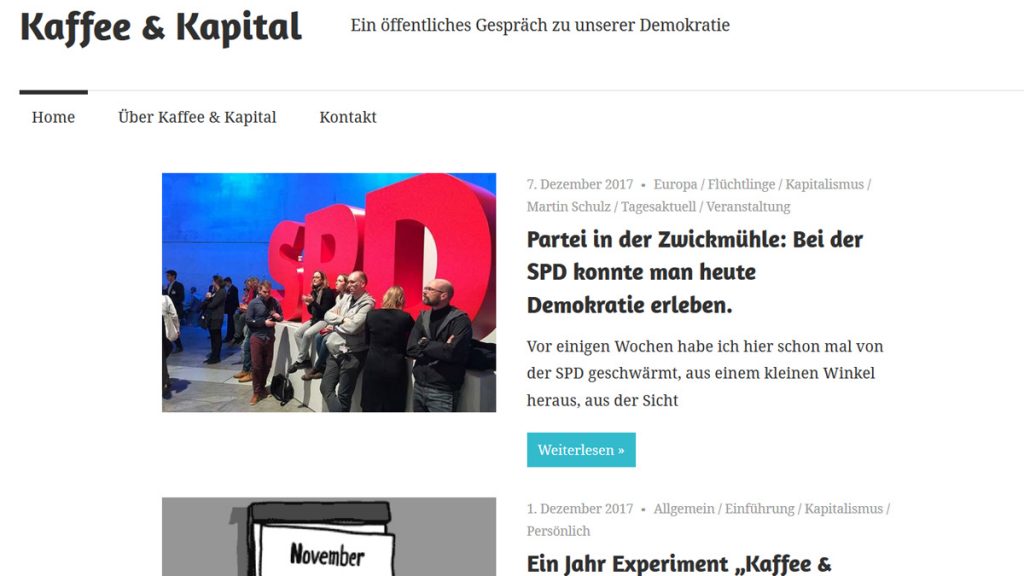Open the Veranstaltung category
This screenshot has width=1024, height=576.
(x=748, y=206)
